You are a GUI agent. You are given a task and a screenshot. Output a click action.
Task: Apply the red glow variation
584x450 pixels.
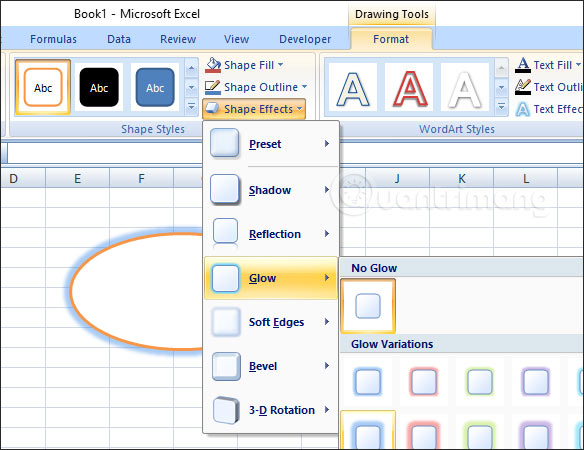coord(424,381)
